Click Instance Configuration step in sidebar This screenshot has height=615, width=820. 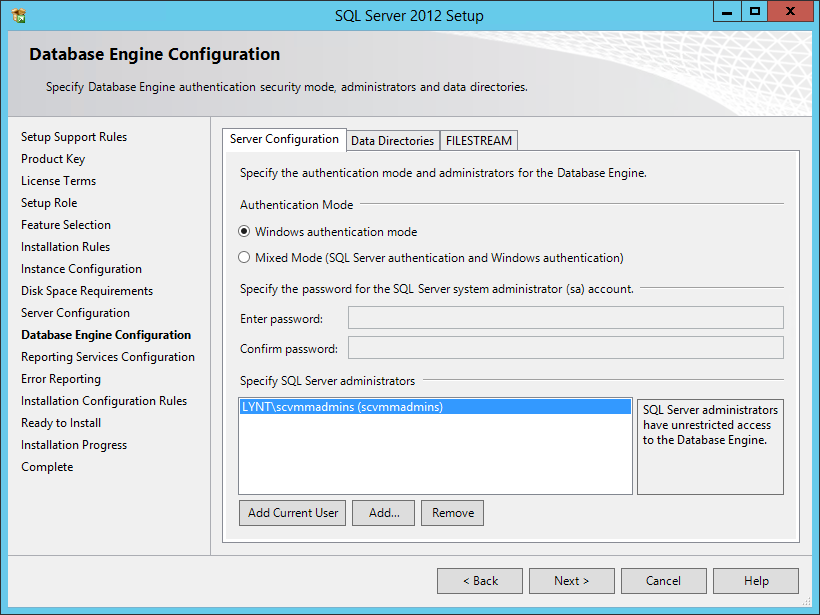(x=81, y=269)
